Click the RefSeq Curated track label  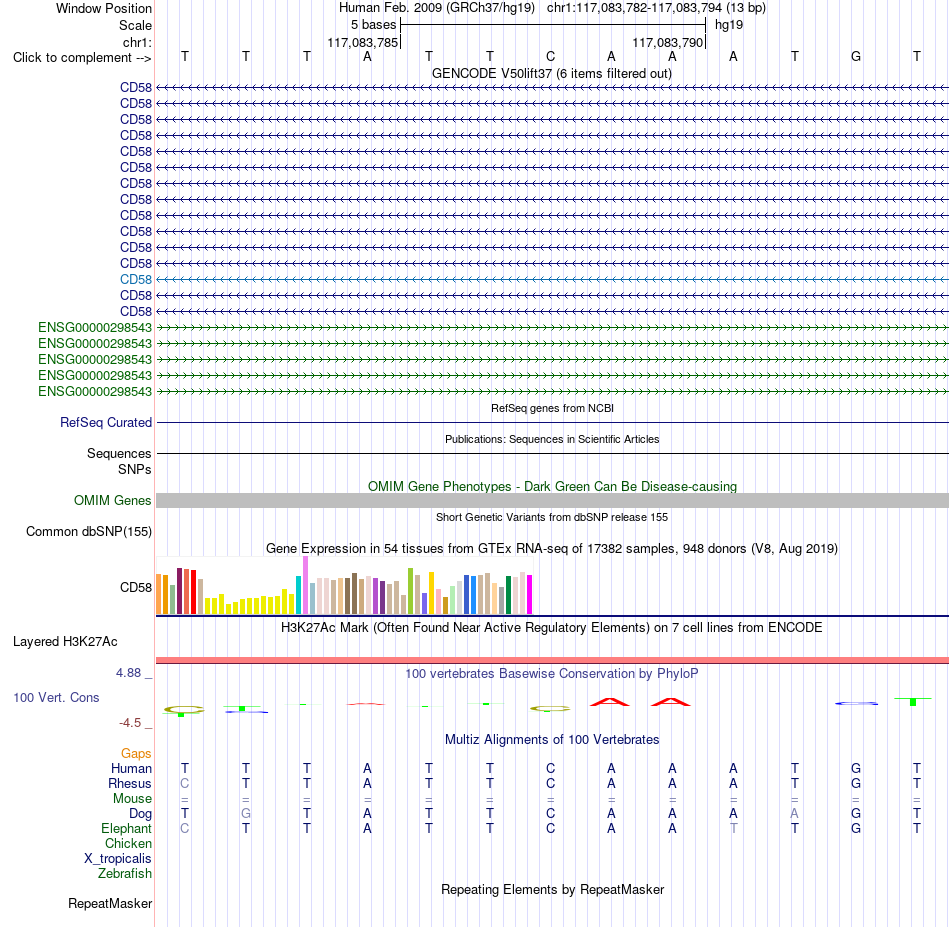pos(105,422)
